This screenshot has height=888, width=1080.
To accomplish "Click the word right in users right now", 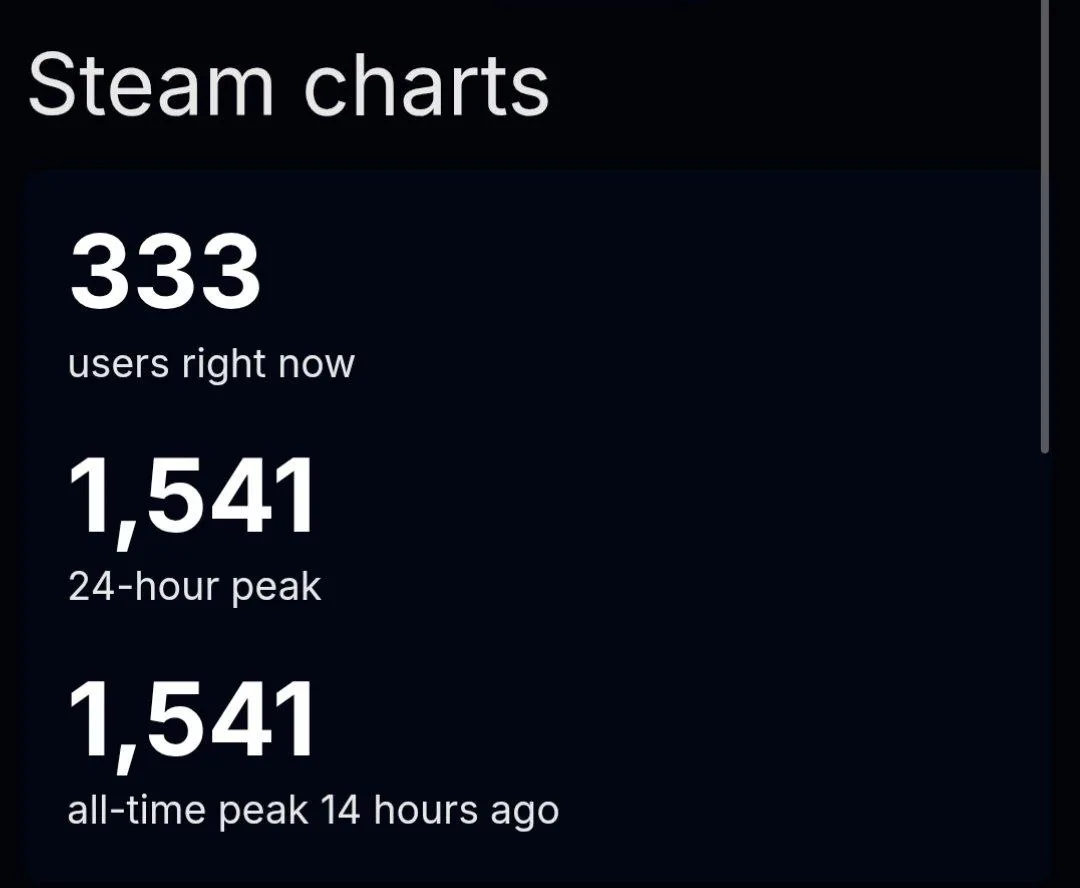I will [x=223, y=365].
